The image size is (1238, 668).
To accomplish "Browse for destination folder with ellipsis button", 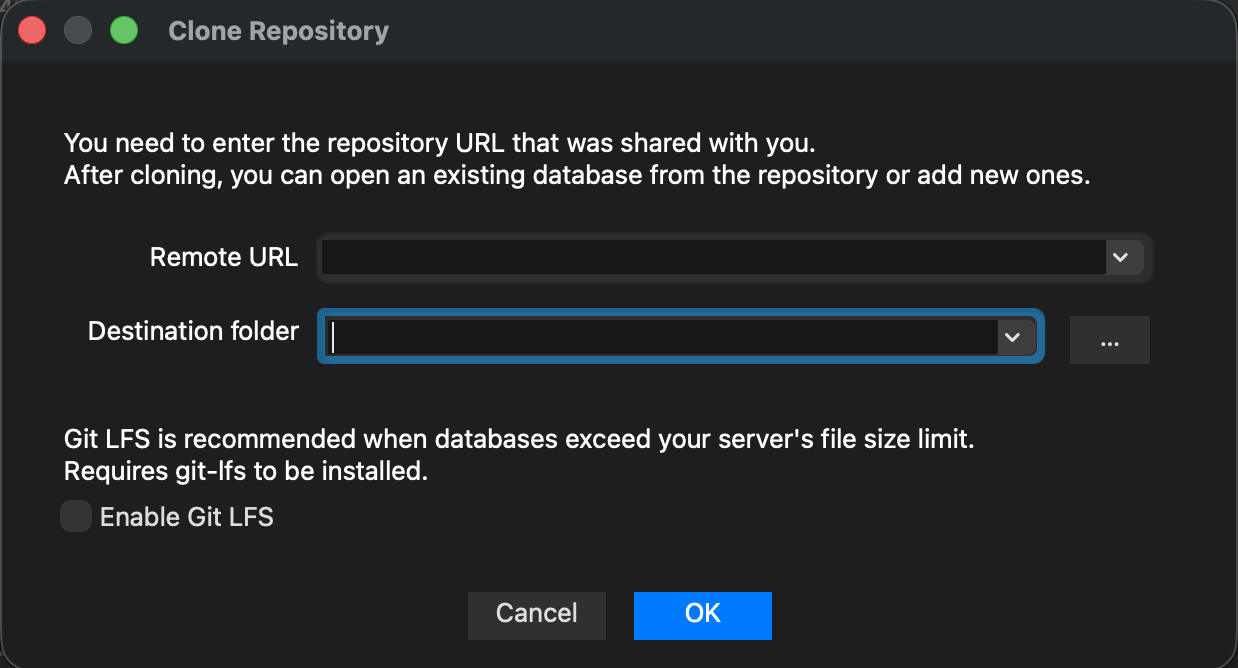I will click(1110, 340).
